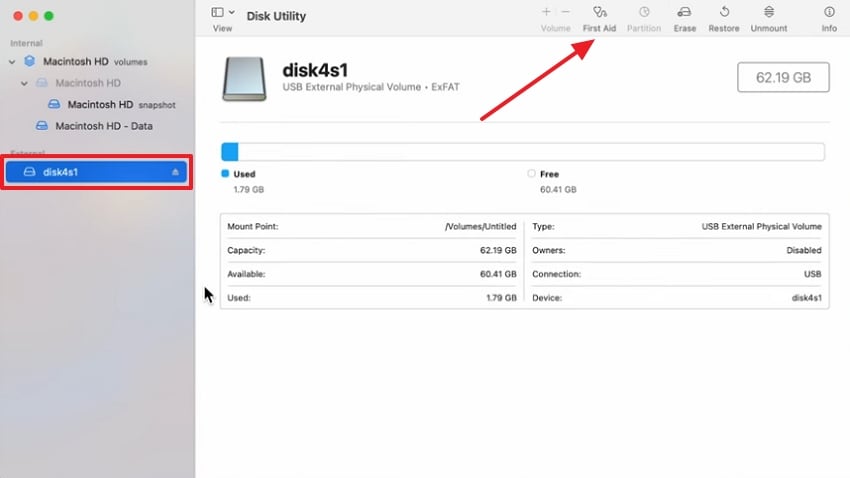Click the Available 60.41 GB table value
The width and height of the screenshot is (850, 478).
(x=498, y=274)
